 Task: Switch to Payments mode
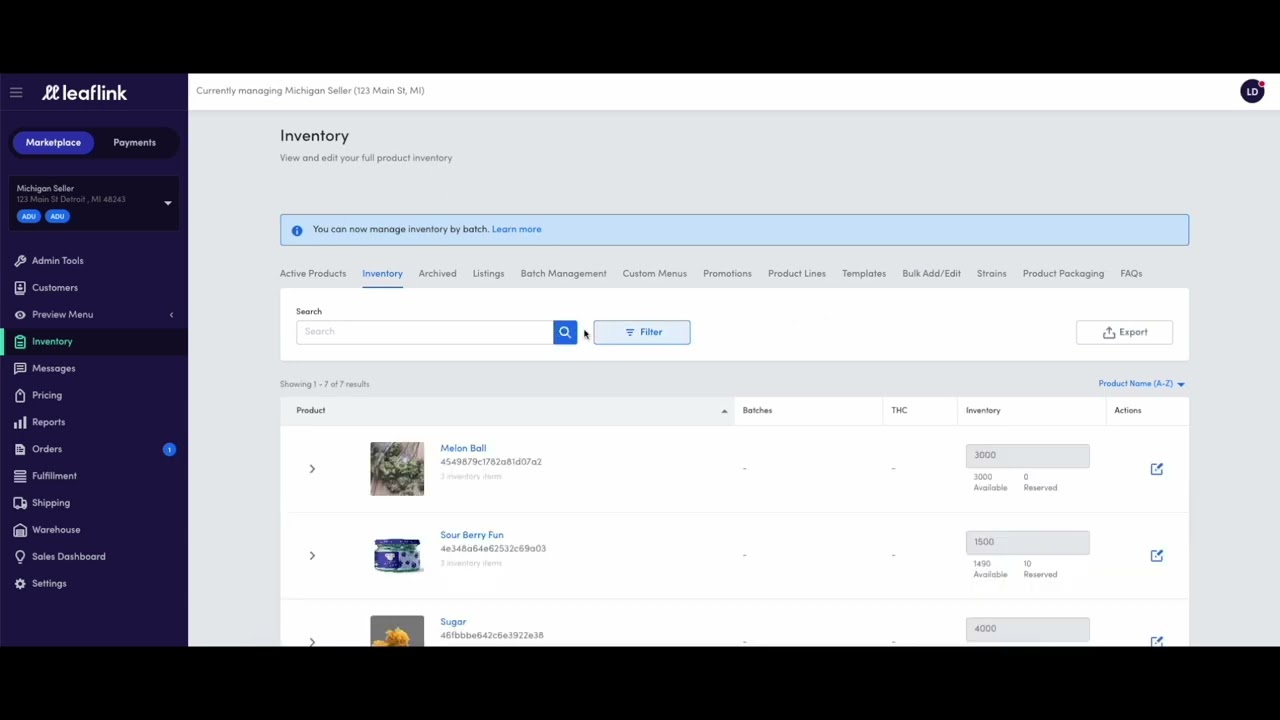point(134,143)
